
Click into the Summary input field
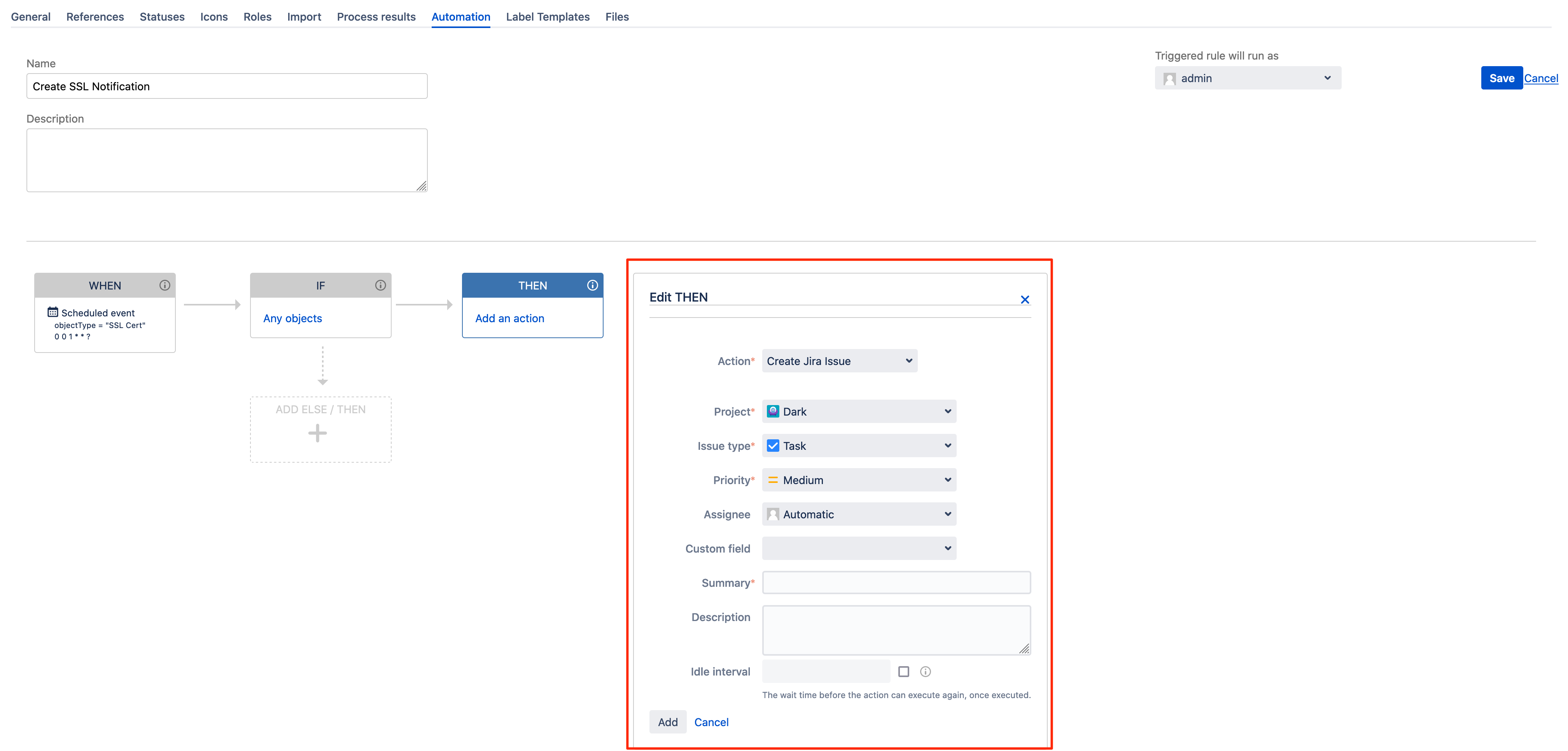(x=896, y=582)
